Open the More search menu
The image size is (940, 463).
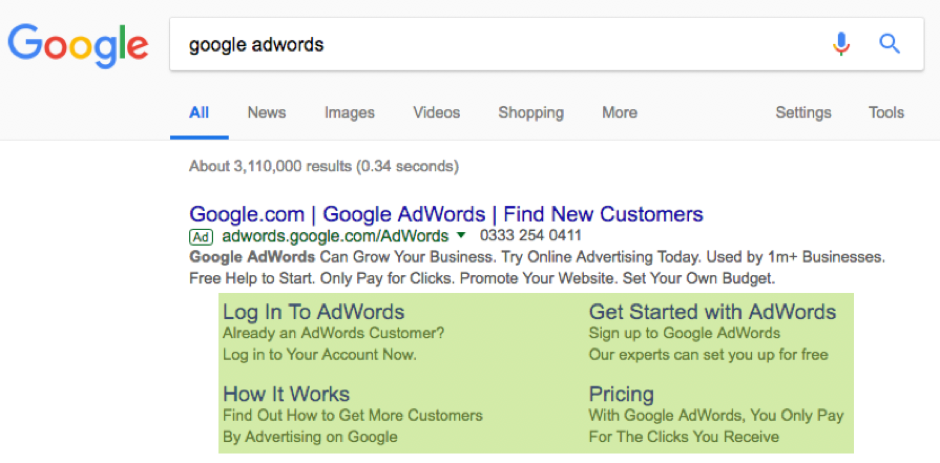619,112
